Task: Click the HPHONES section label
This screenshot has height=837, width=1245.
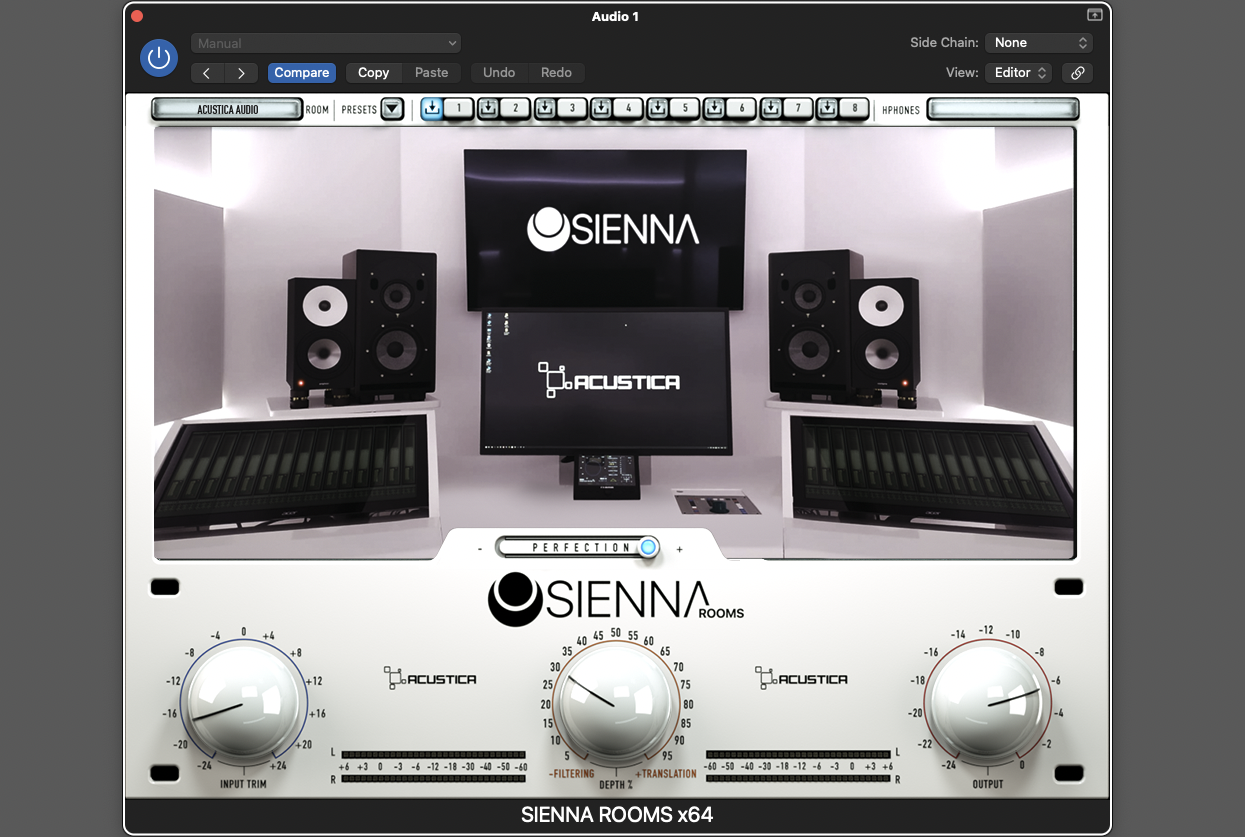Action: 901,110
